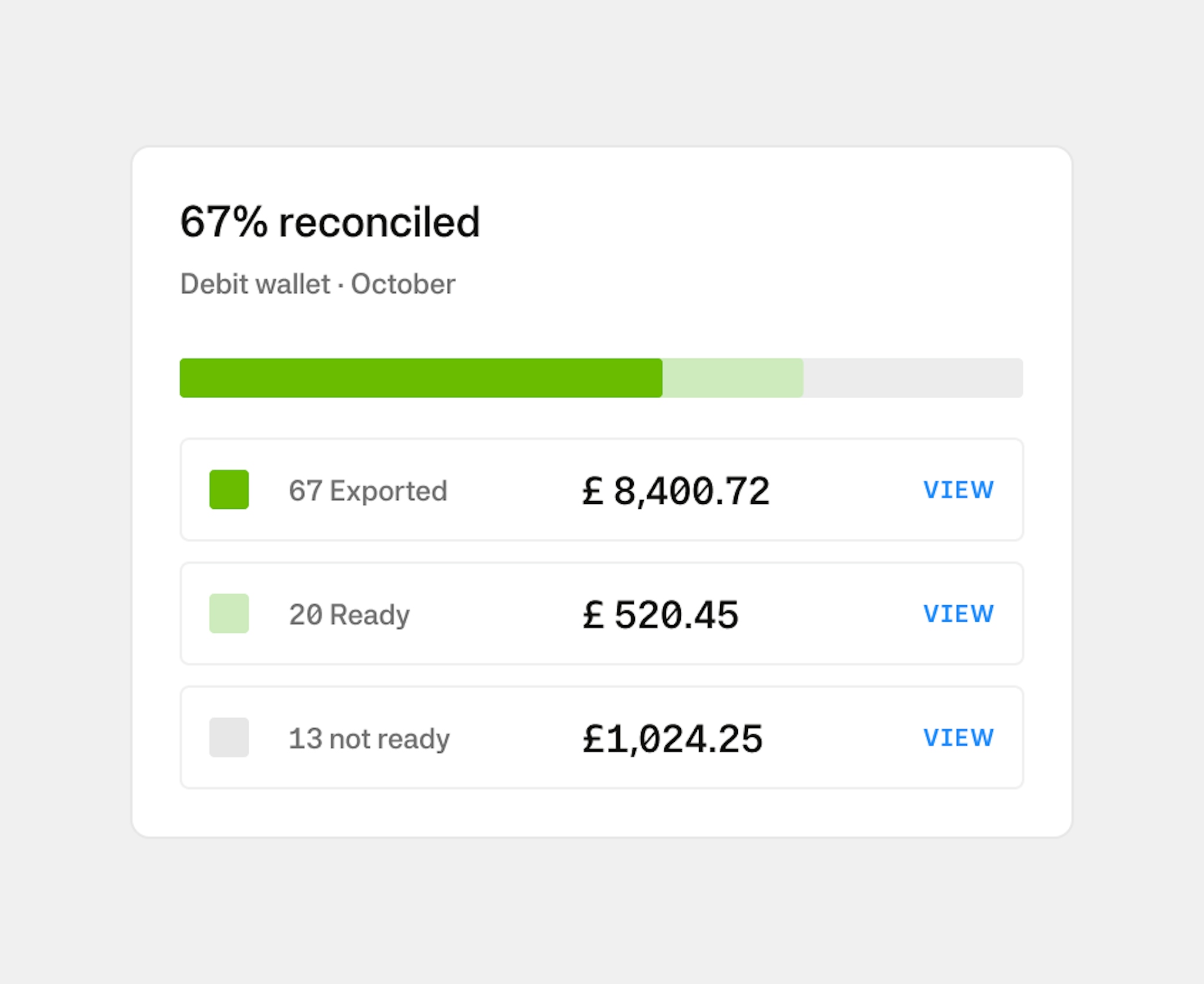Click the £8,400.72 amount
This screenshot has height=984, width=1204.
click(x=676, y=491)
